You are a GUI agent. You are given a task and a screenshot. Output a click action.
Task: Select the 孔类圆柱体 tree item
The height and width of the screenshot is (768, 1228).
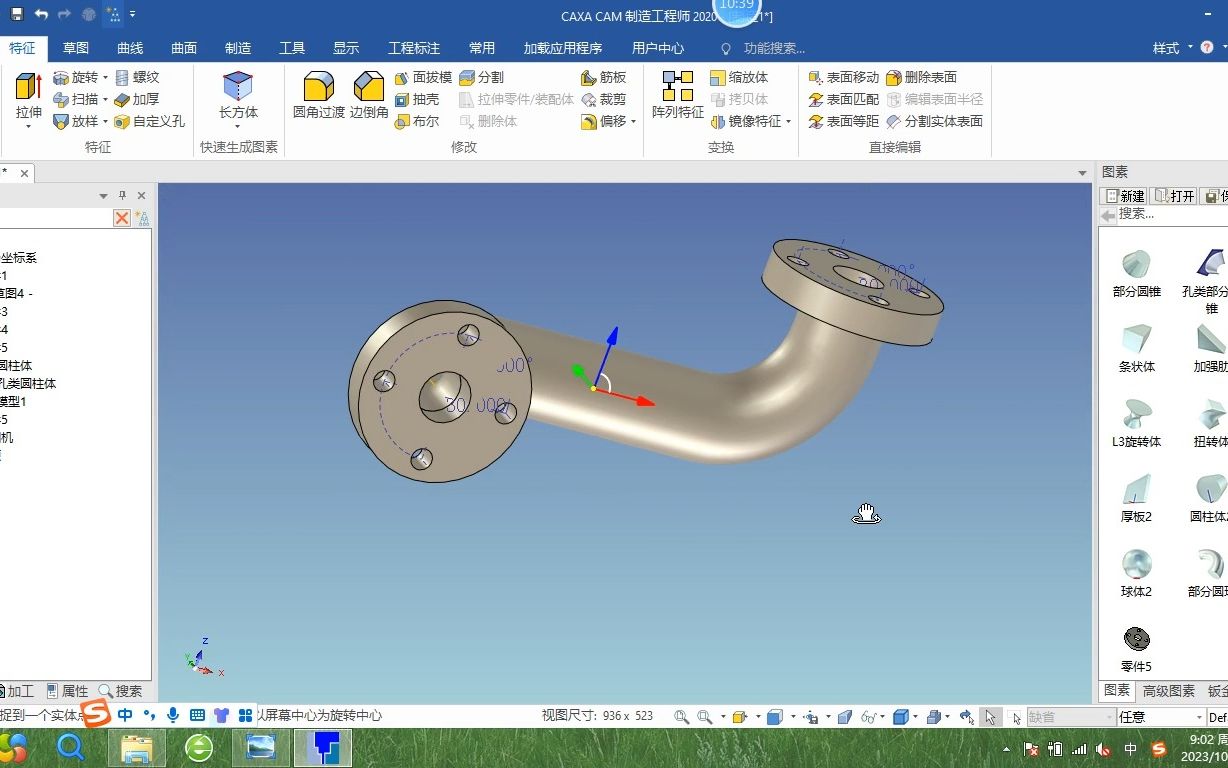[x=28, y=383]
